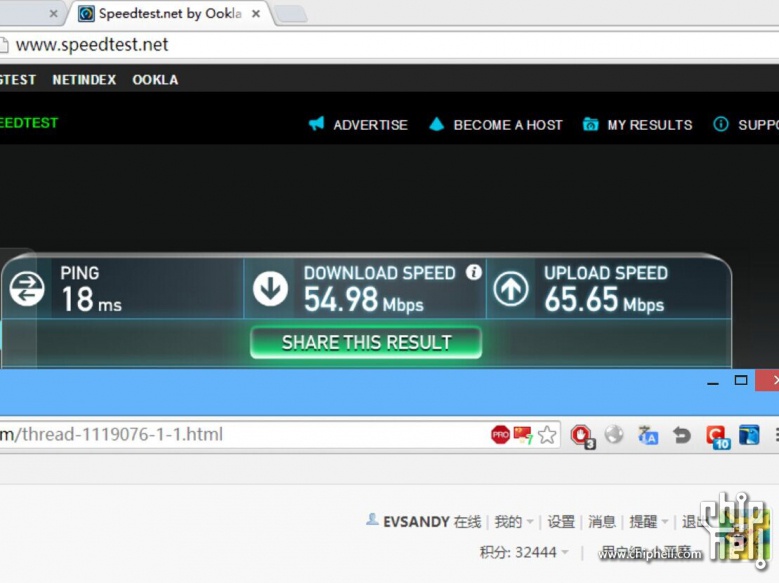Close the leftmost browser tab
The width and height of the screenshot is (779, 583).
(x=53, y=14)
